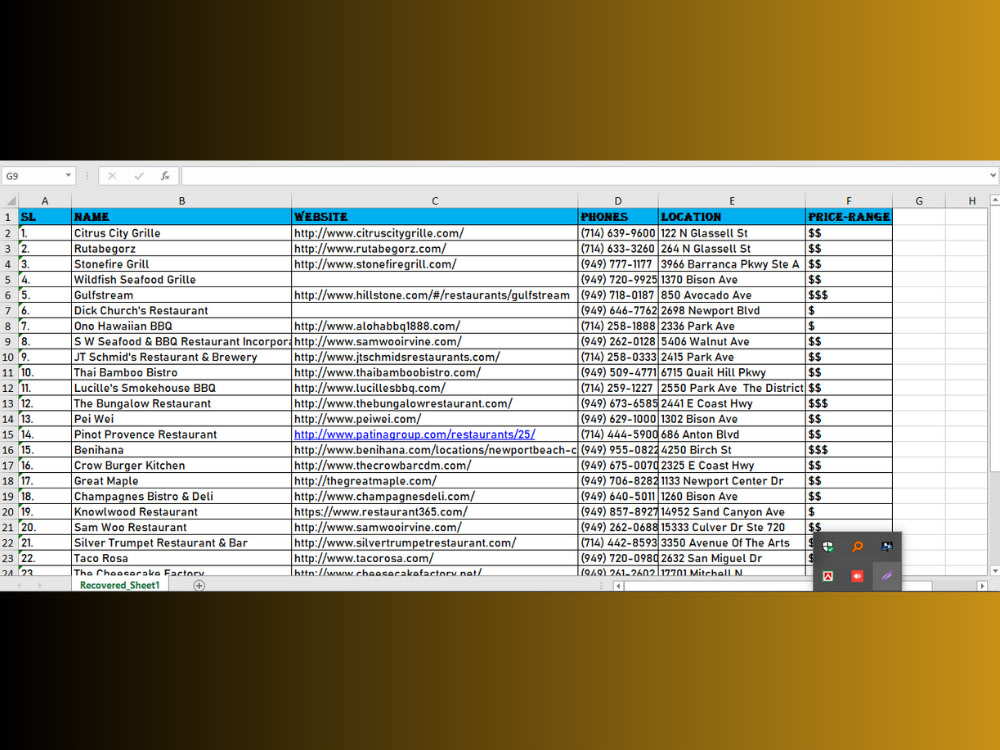Add a new sheet with plus icon
This screenshot has width=1000, height=750.
199,585
